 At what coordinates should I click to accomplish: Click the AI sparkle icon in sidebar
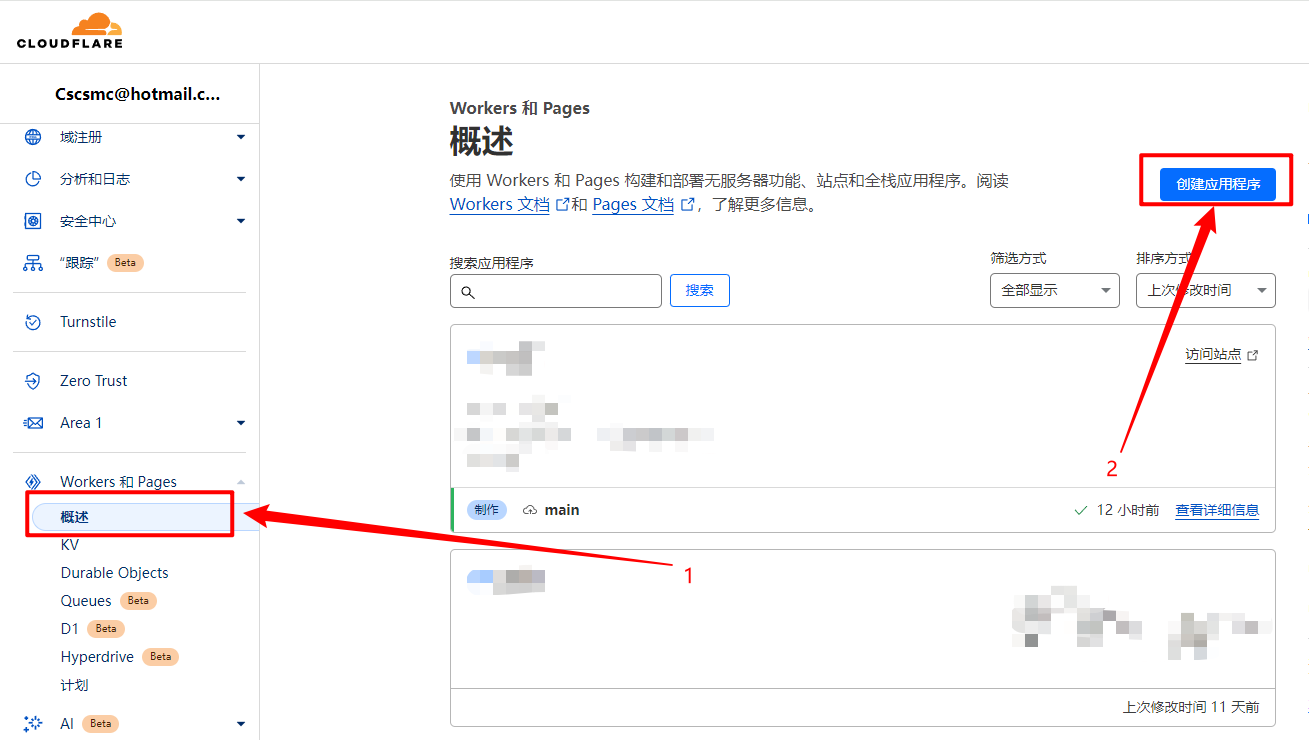[33, 723]
